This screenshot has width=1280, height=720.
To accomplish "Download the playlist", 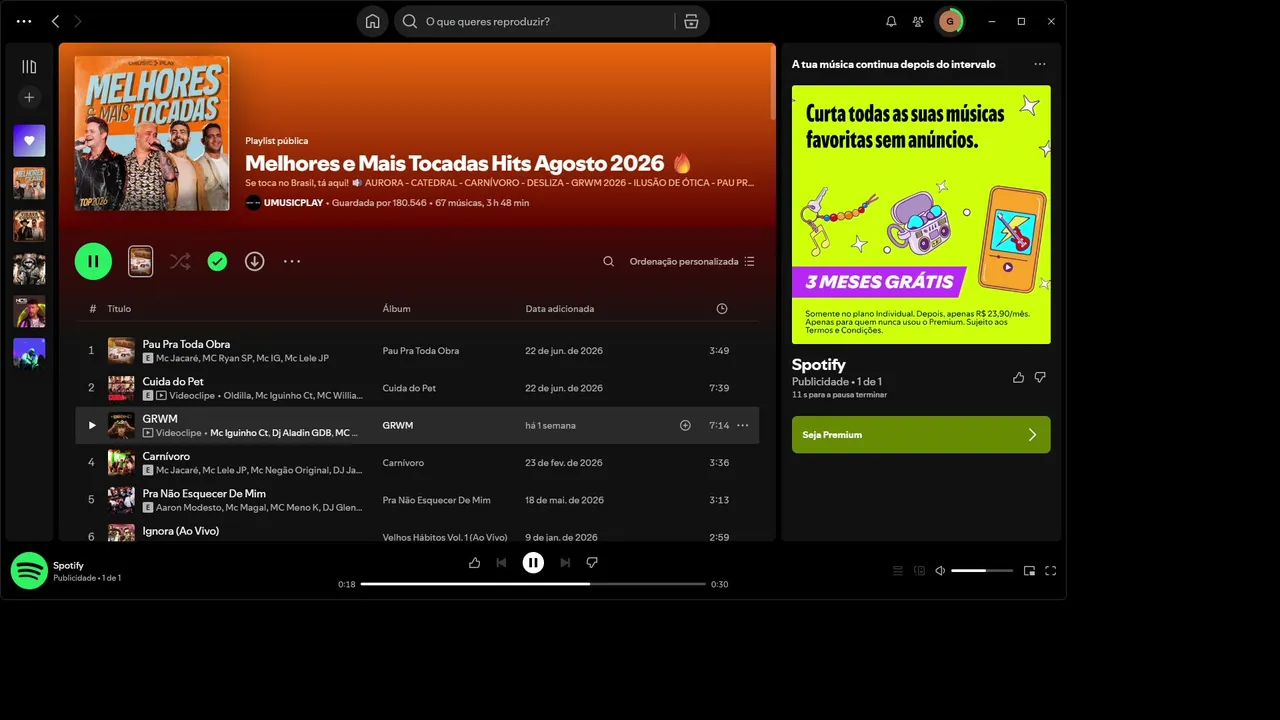I will click(x=255, y=261).
